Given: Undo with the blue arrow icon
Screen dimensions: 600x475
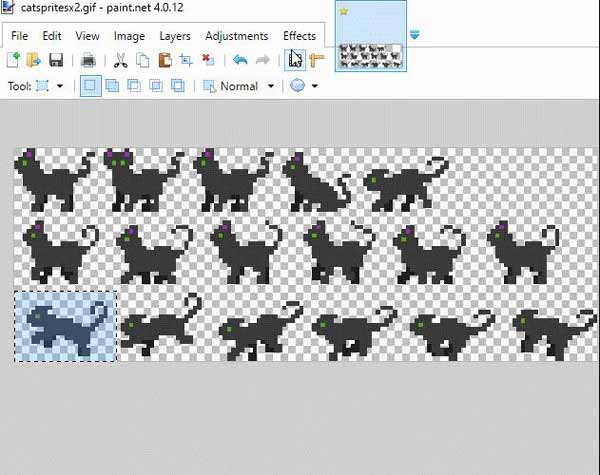Looking at the screenshot, I should point(240,60).
